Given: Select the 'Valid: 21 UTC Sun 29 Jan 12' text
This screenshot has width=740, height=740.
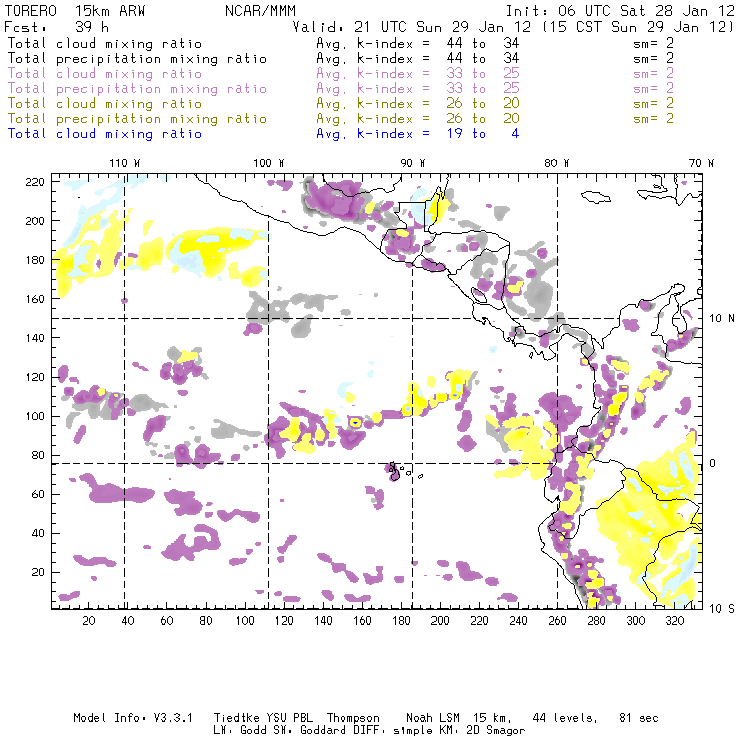Looking at the screenshot, I should [412, 27].
